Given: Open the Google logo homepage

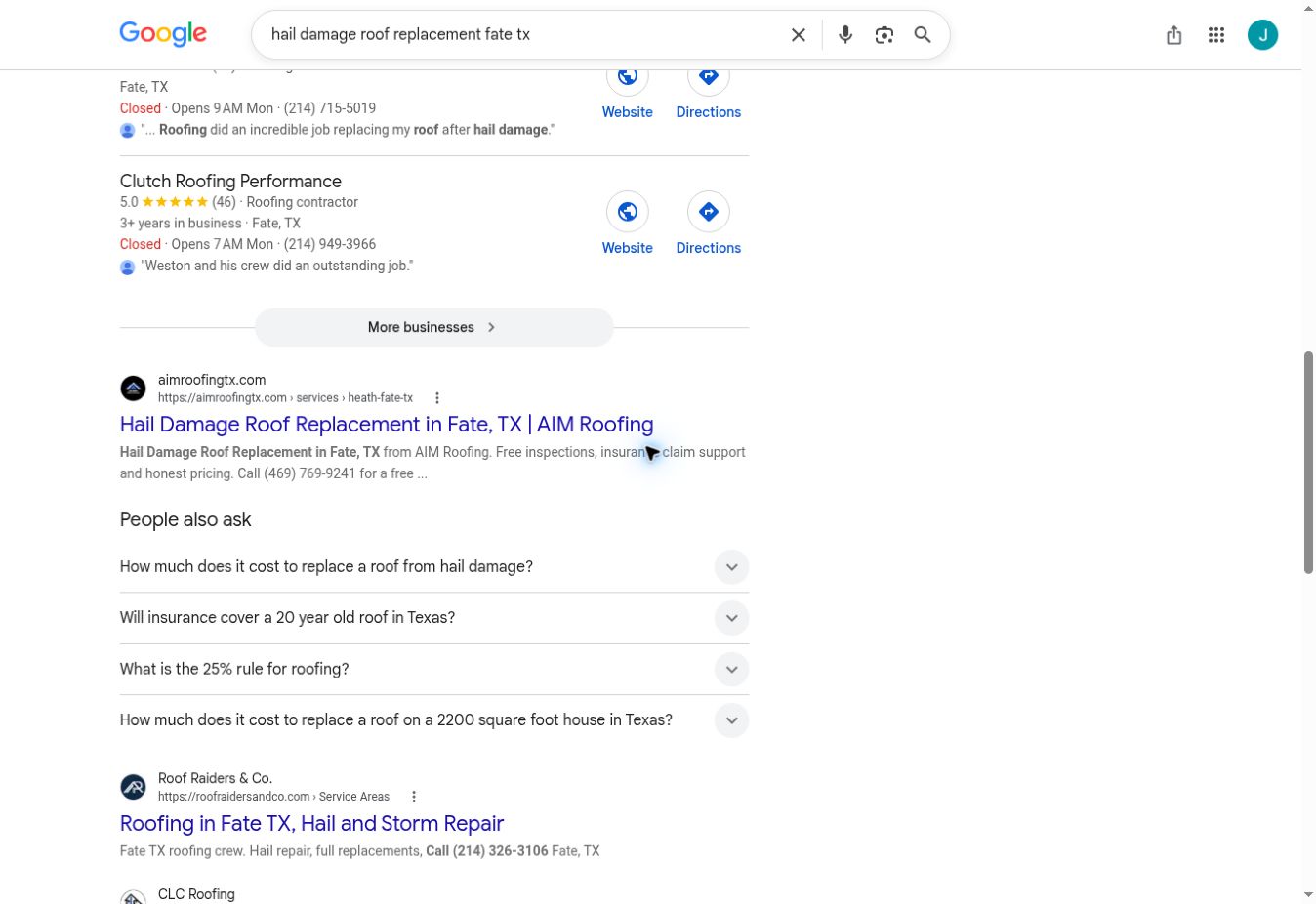Looking at the screenshot, I should [163, 34].
